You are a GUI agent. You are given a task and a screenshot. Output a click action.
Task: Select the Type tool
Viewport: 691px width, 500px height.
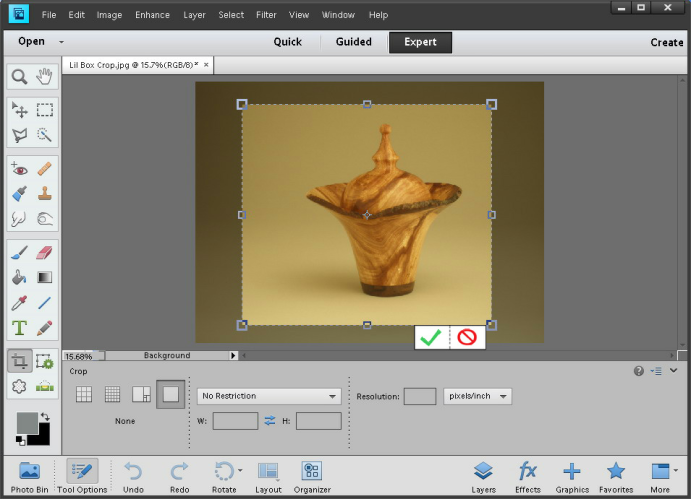point(19,328)
